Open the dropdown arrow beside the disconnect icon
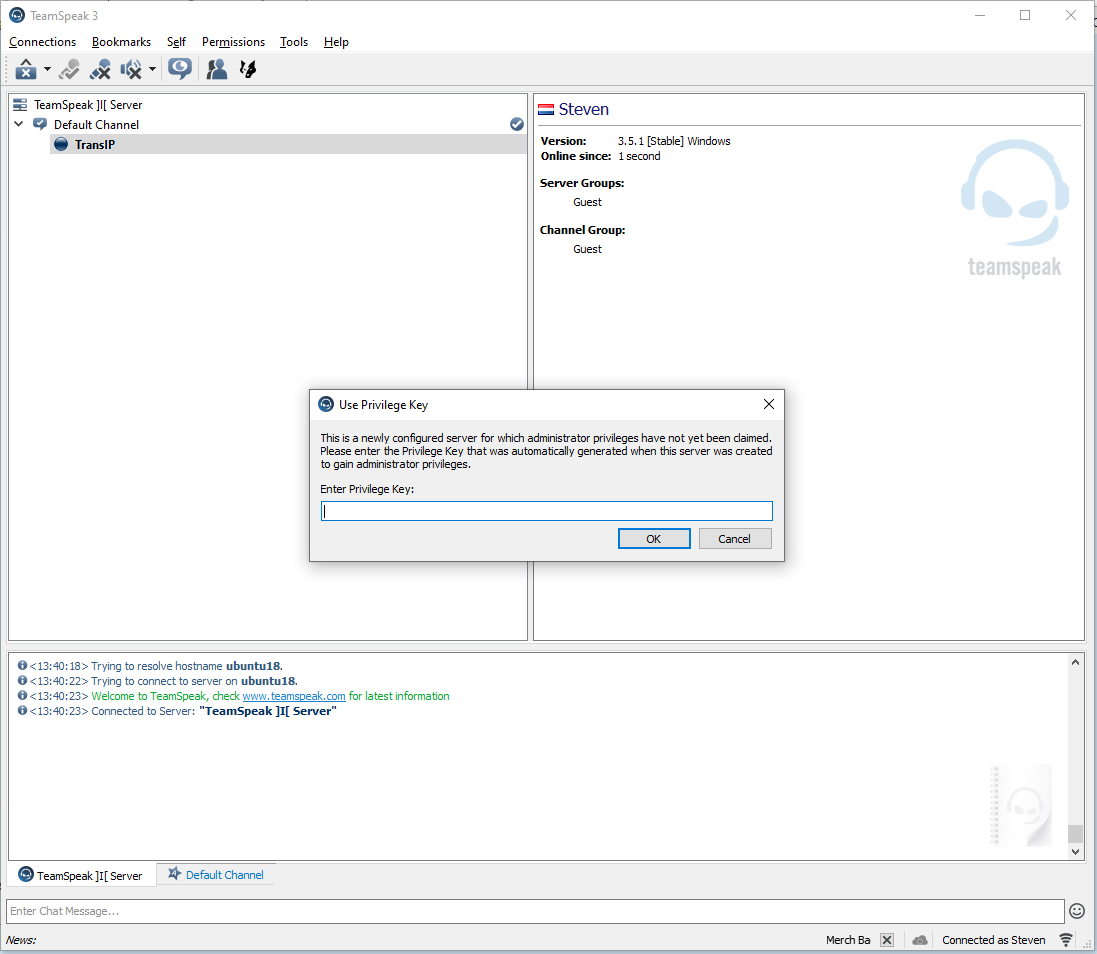 click(47, 69)
